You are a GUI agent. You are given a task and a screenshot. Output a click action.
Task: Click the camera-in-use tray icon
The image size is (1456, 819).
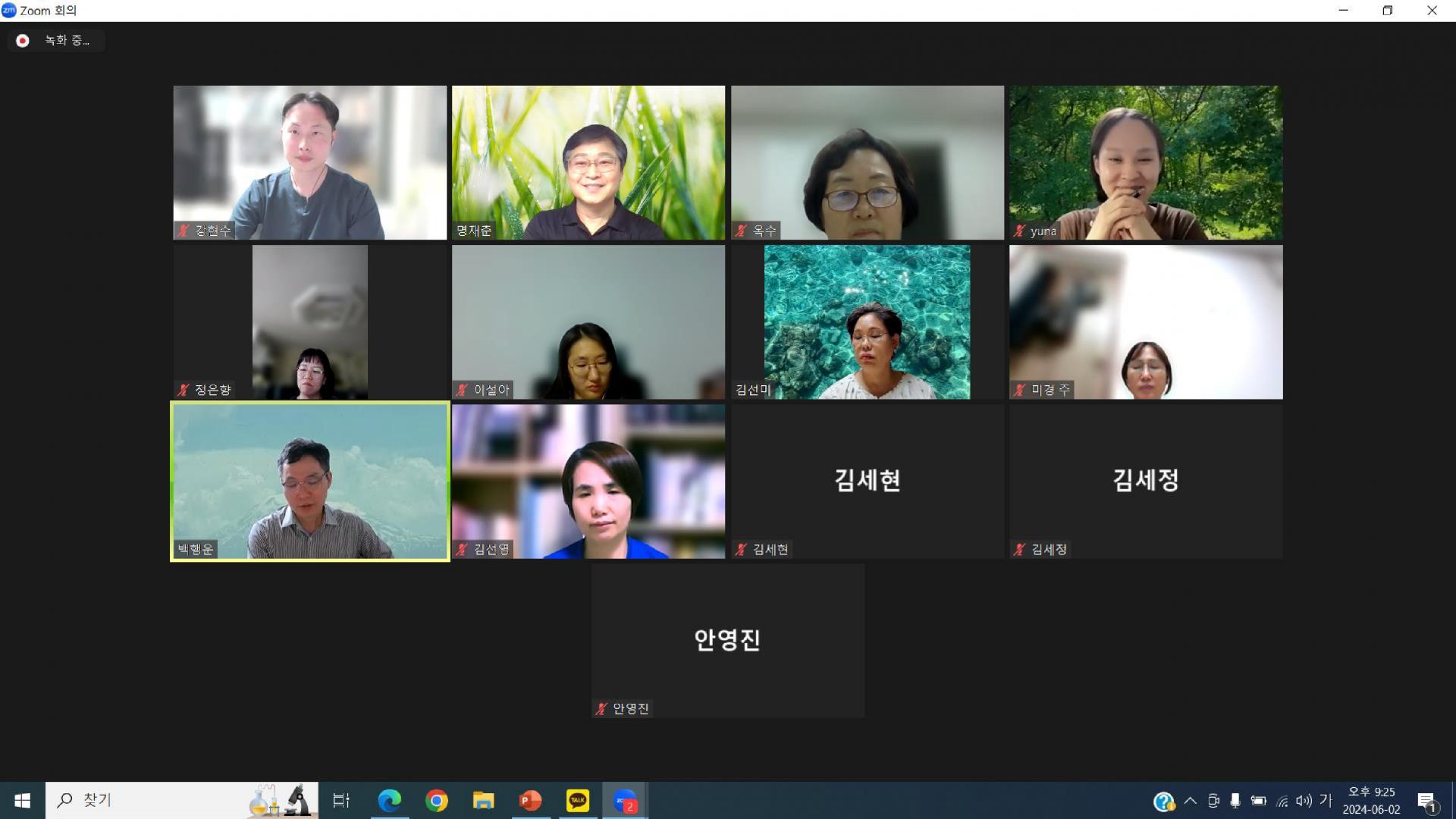(x=1213, y=801)
